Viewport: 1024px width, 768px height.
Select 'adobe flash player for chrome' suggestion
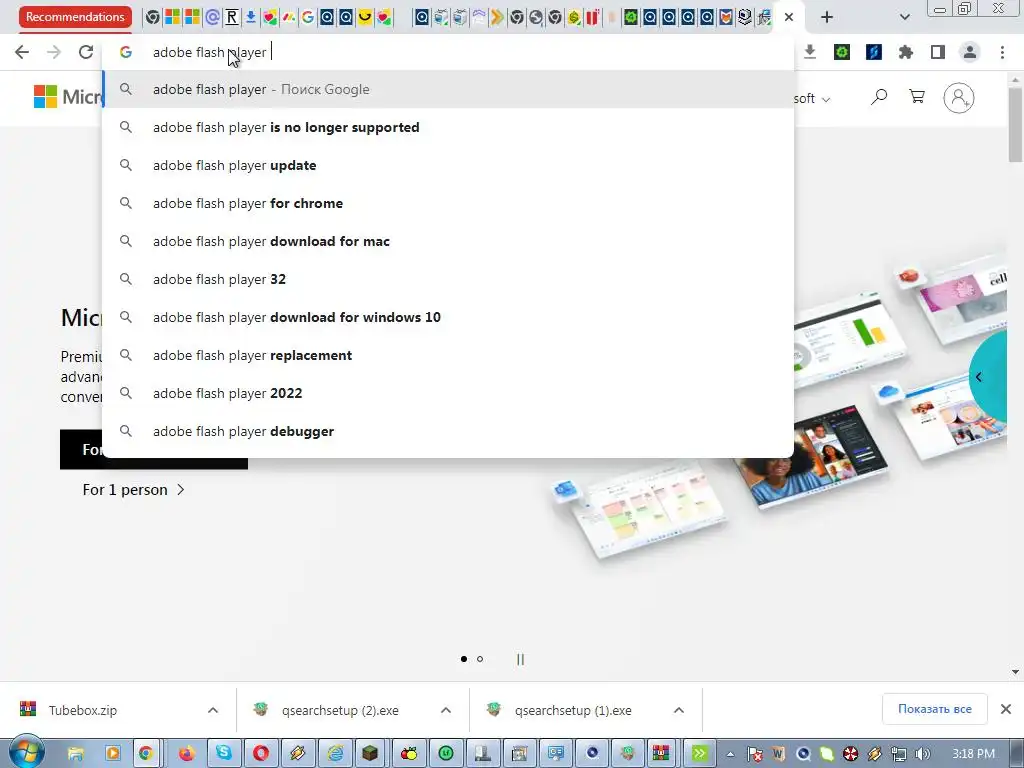coord(448,203)
